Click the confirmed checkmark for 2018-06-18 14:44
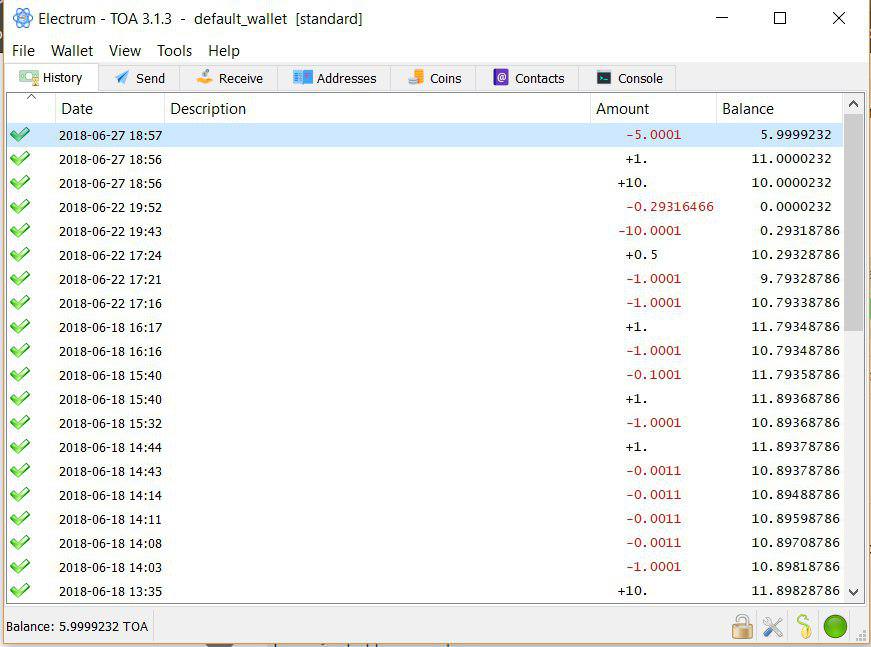The image size is (871, 647). [x=20, y=447]
